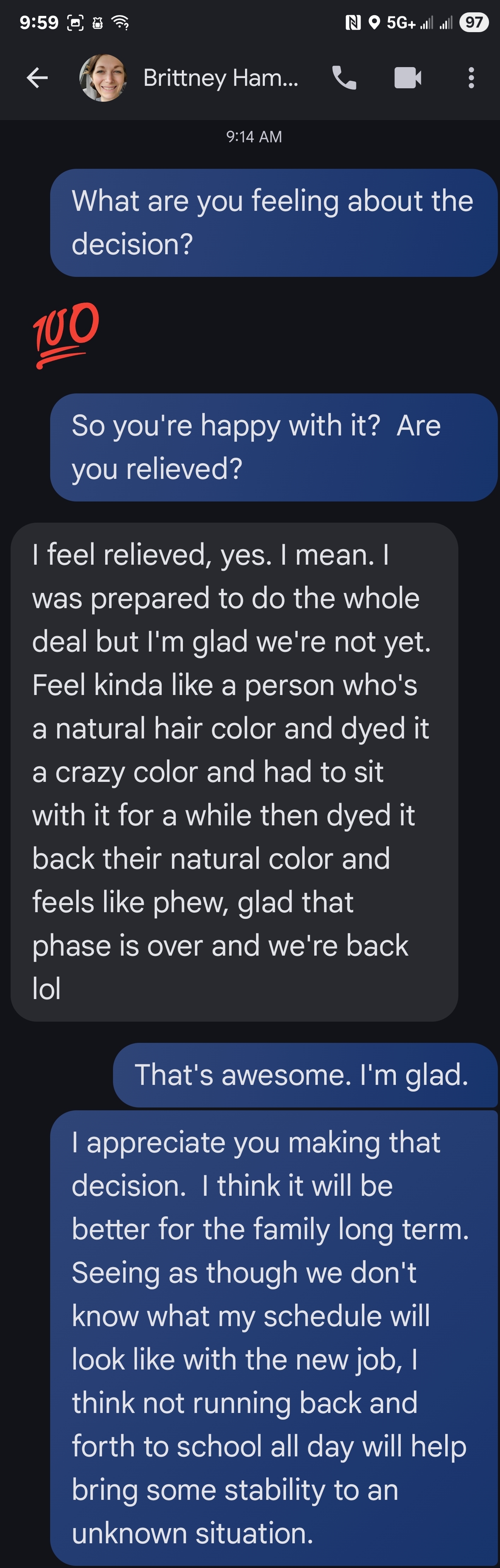Start a voice call with Brittney
This screenshot has height=1568, width=500.
coord(344,78)
